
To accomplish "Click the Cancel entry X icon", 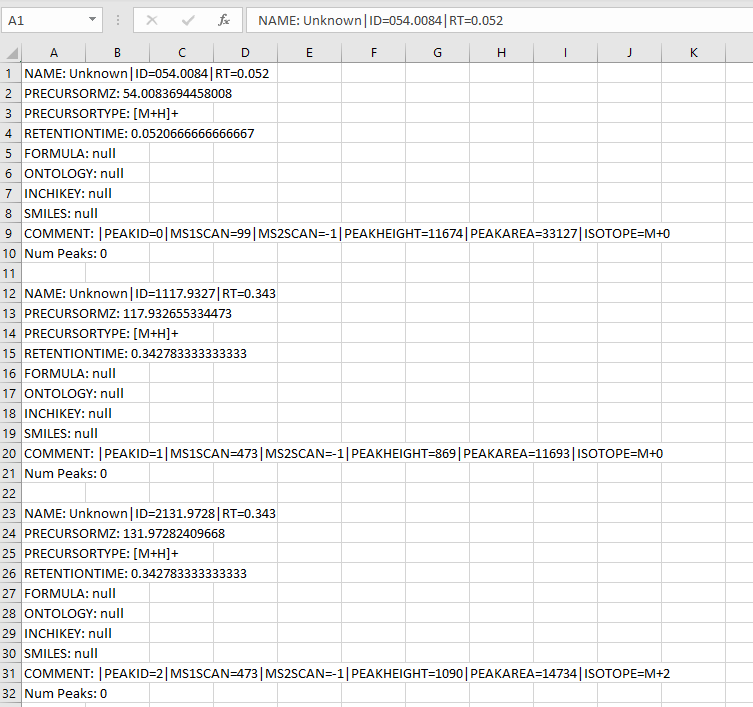I will [x=152, y=20].
